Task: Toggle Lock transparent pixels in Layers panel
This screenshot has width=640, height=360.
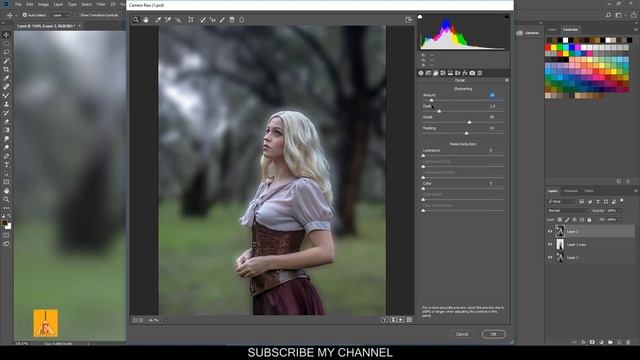Action: [560, 220]
